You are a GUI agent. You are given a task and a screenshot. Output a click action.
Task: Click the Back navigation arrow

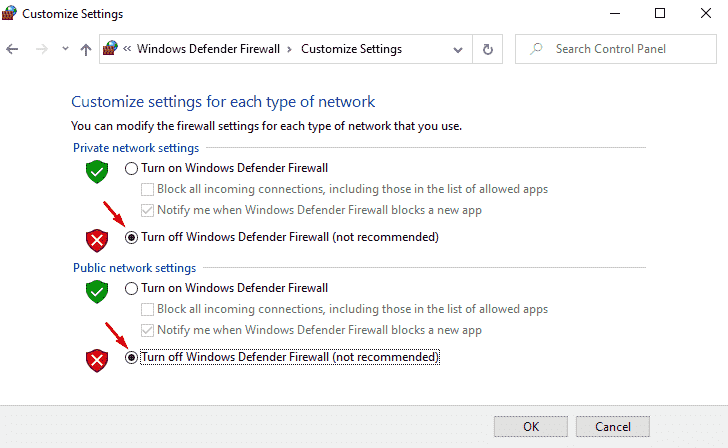(x=13, y=49)
